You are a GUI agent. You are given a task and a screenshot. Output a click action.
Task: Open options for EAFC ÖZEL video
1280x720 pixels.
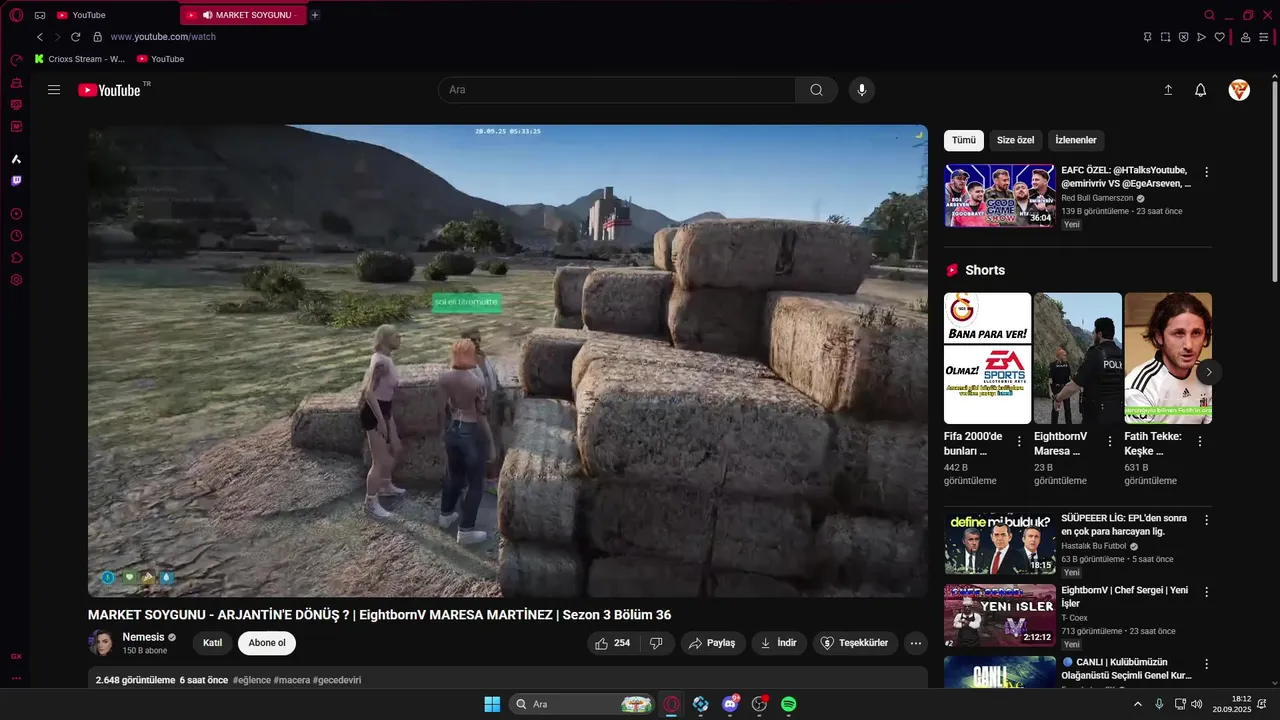pos(1206,172)
